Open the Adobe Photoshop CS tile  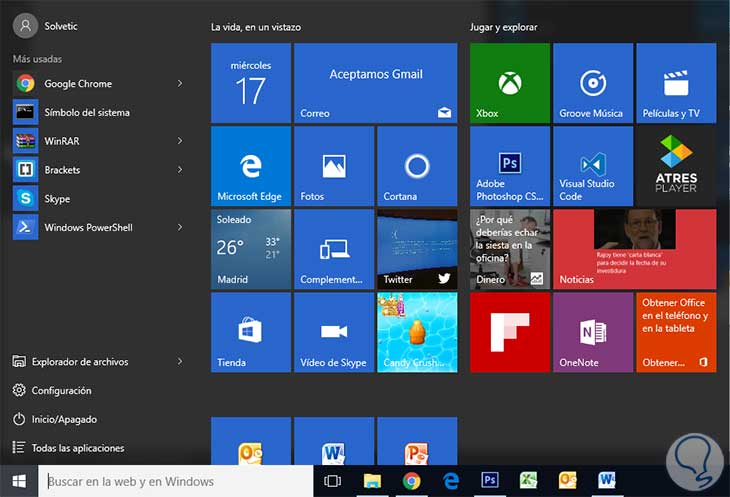510,166
